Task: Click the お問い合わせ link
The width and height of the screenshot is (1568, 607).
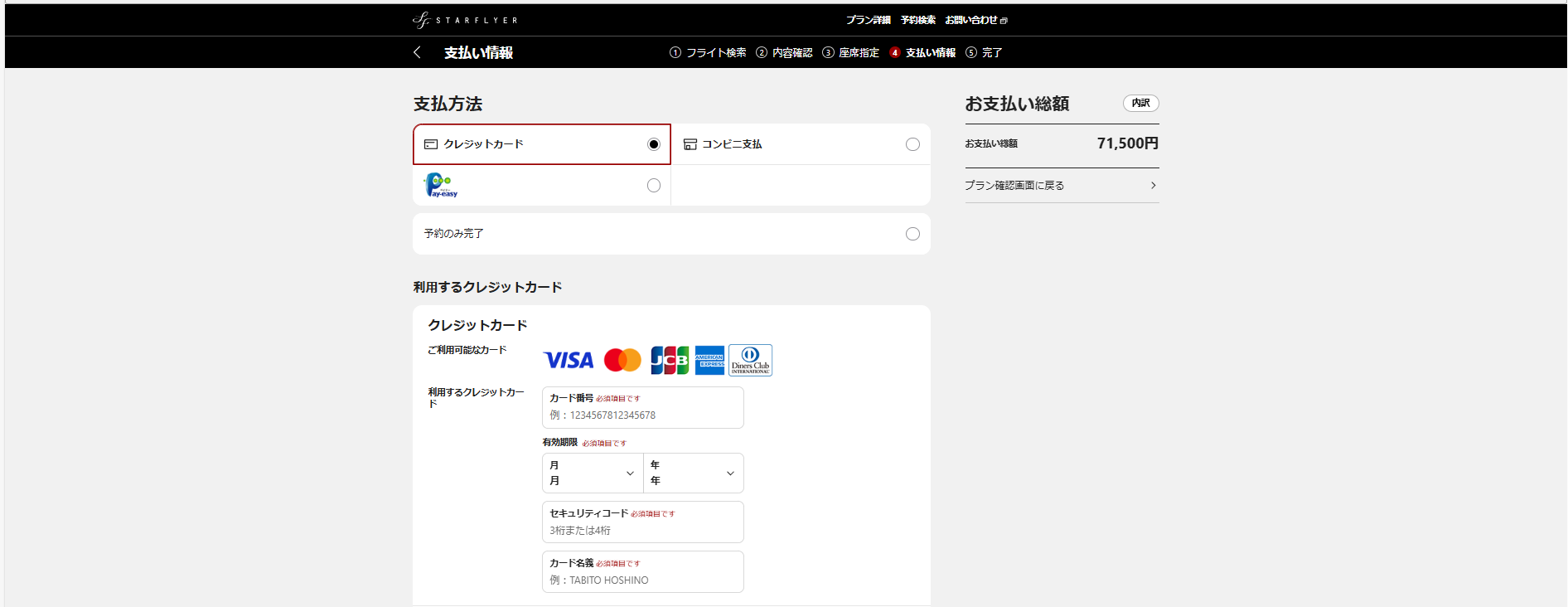Action: tap(975, 20)
